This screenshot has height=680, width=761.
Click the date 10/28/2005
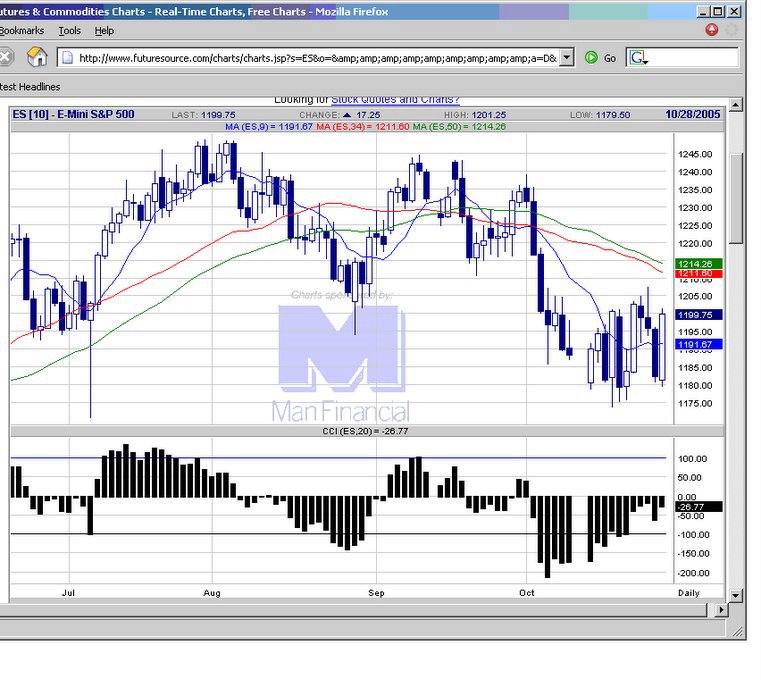click(x=693, y=114)
